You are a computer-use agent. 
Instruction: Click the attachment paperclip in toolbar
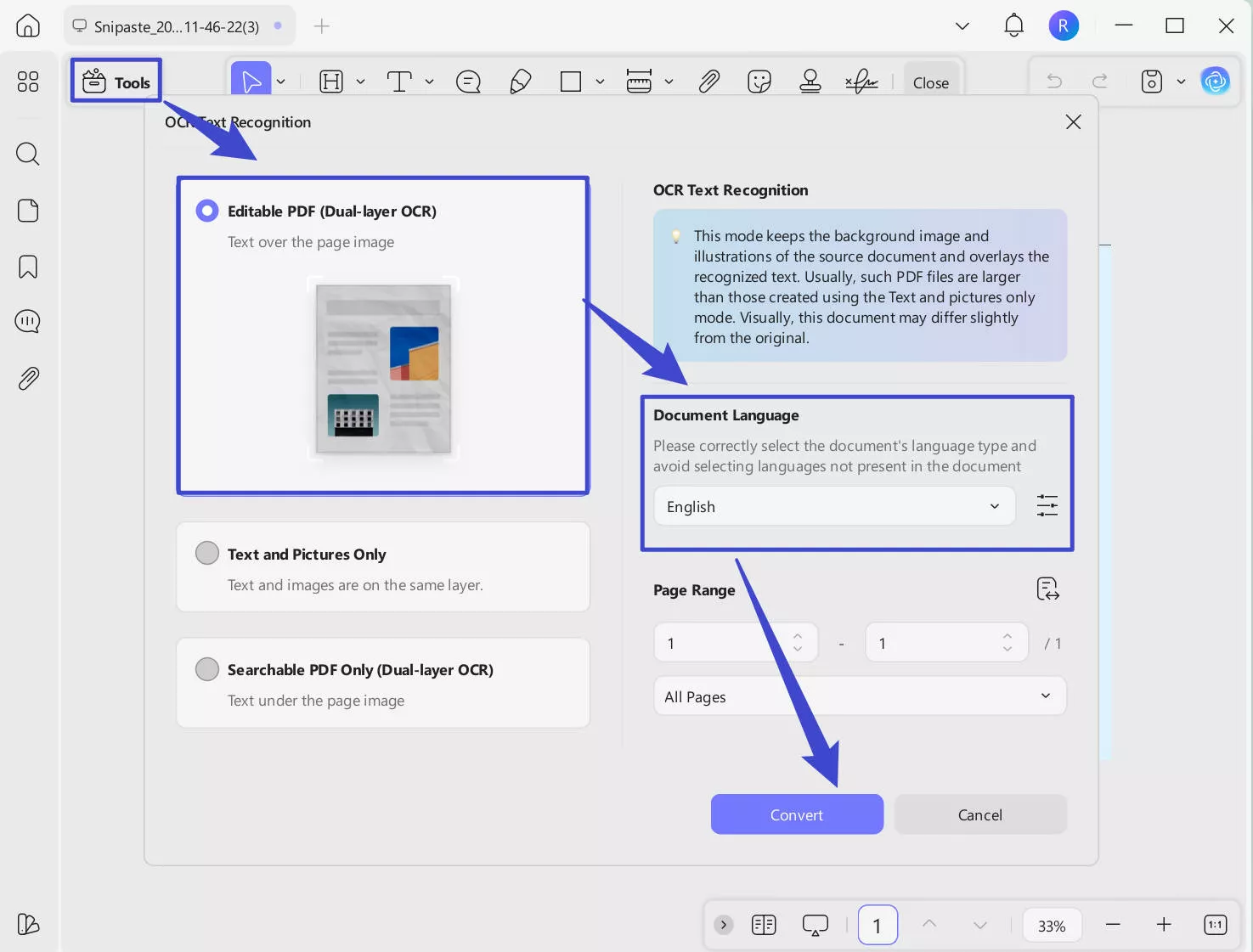tap(708, 82)
